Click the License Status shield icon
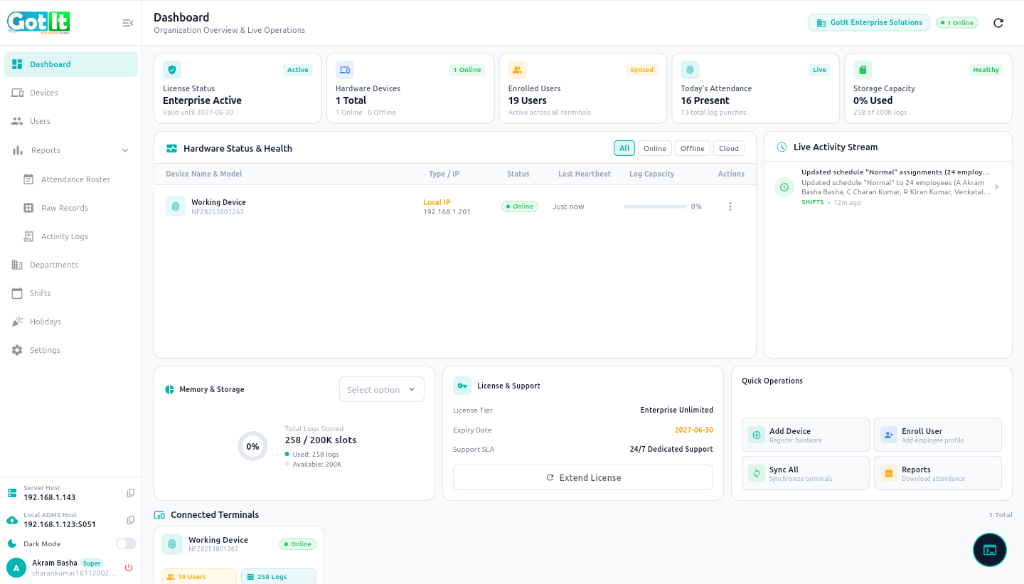 pyautogui.click(x=172, y=70)
